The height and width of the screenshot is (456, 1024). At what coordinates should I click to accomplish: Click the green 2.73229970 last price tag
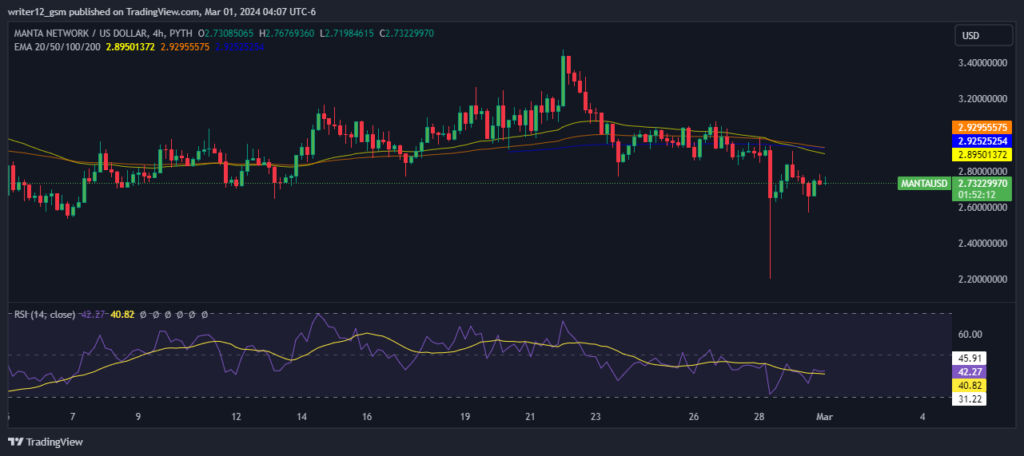(x=982, y=184)
